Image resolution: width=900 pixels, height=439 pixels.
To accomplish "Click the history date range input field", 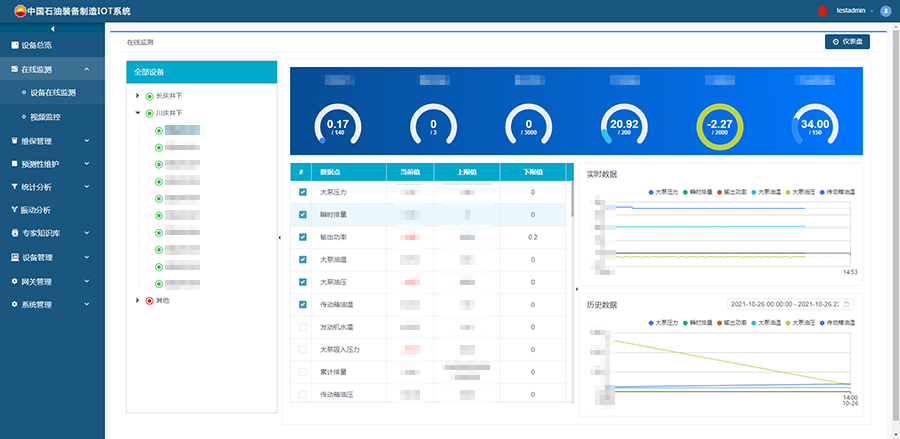I will point(790,304).
